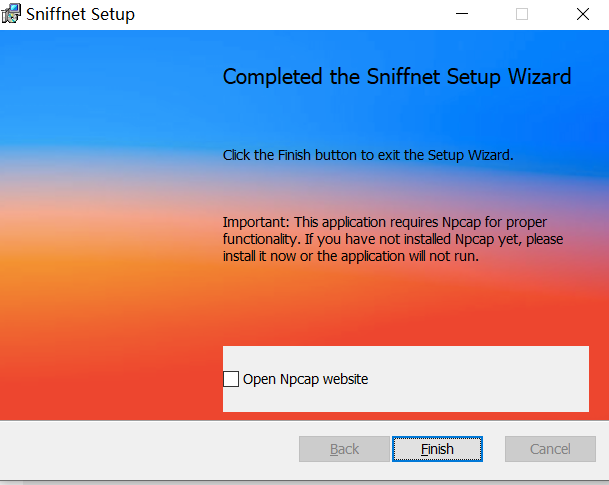Click the empty footer area left of Back
Image resolution: width=609 pixels, height=485 pixels.
click(150, 450)
